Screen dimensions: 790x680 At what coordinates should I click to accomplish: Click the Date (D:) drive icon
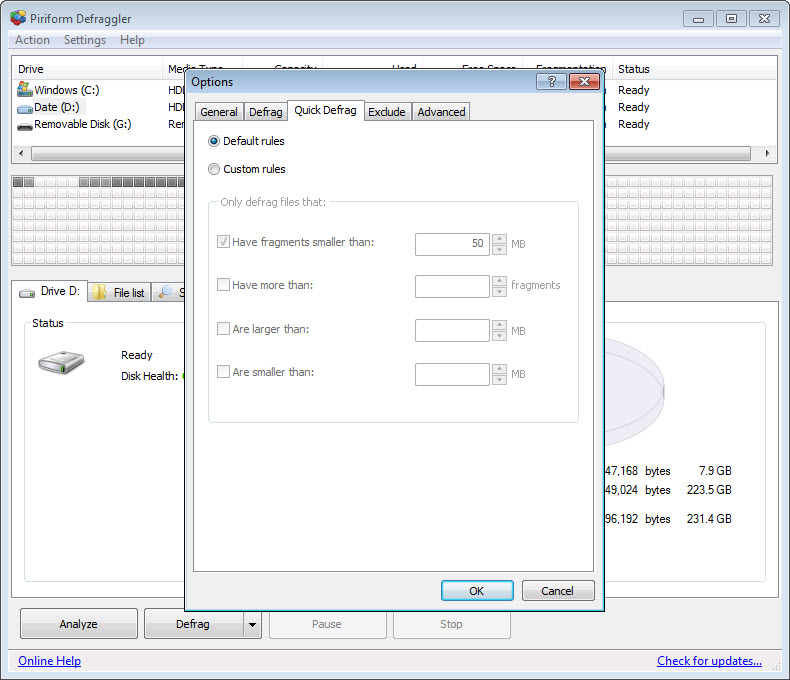(x=25, y=108)
